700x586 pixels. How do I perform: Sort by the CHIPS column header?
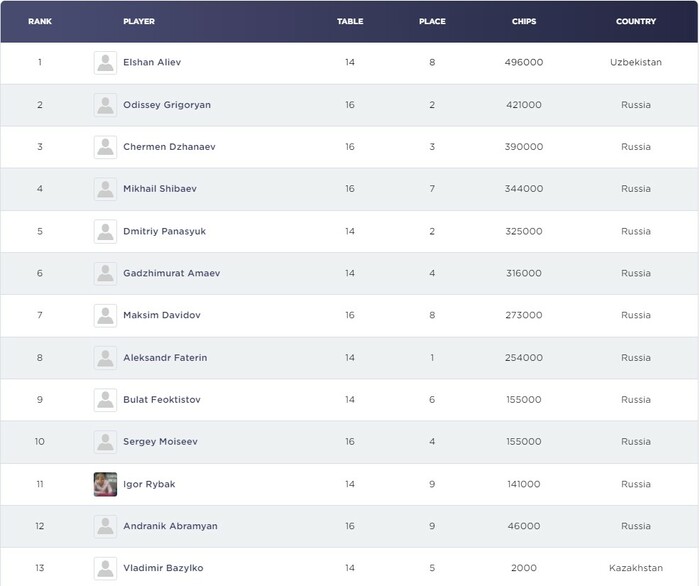524,21
